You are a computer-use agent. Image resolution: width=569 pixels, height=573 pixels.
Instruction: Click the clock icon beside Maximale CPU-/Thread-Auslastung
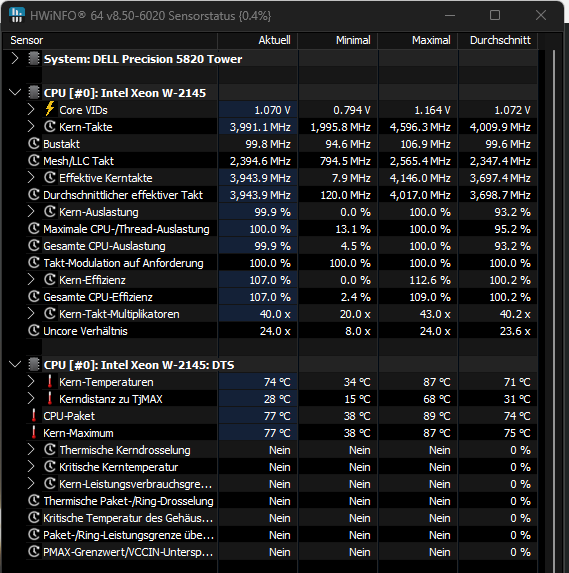coord(34,228)
